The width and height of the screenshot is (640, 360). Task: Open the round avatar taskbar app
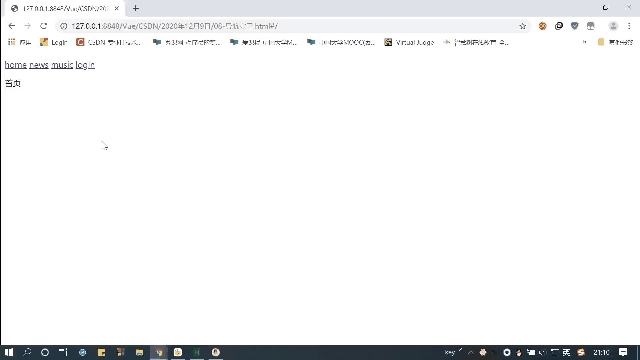pos(216,352)
